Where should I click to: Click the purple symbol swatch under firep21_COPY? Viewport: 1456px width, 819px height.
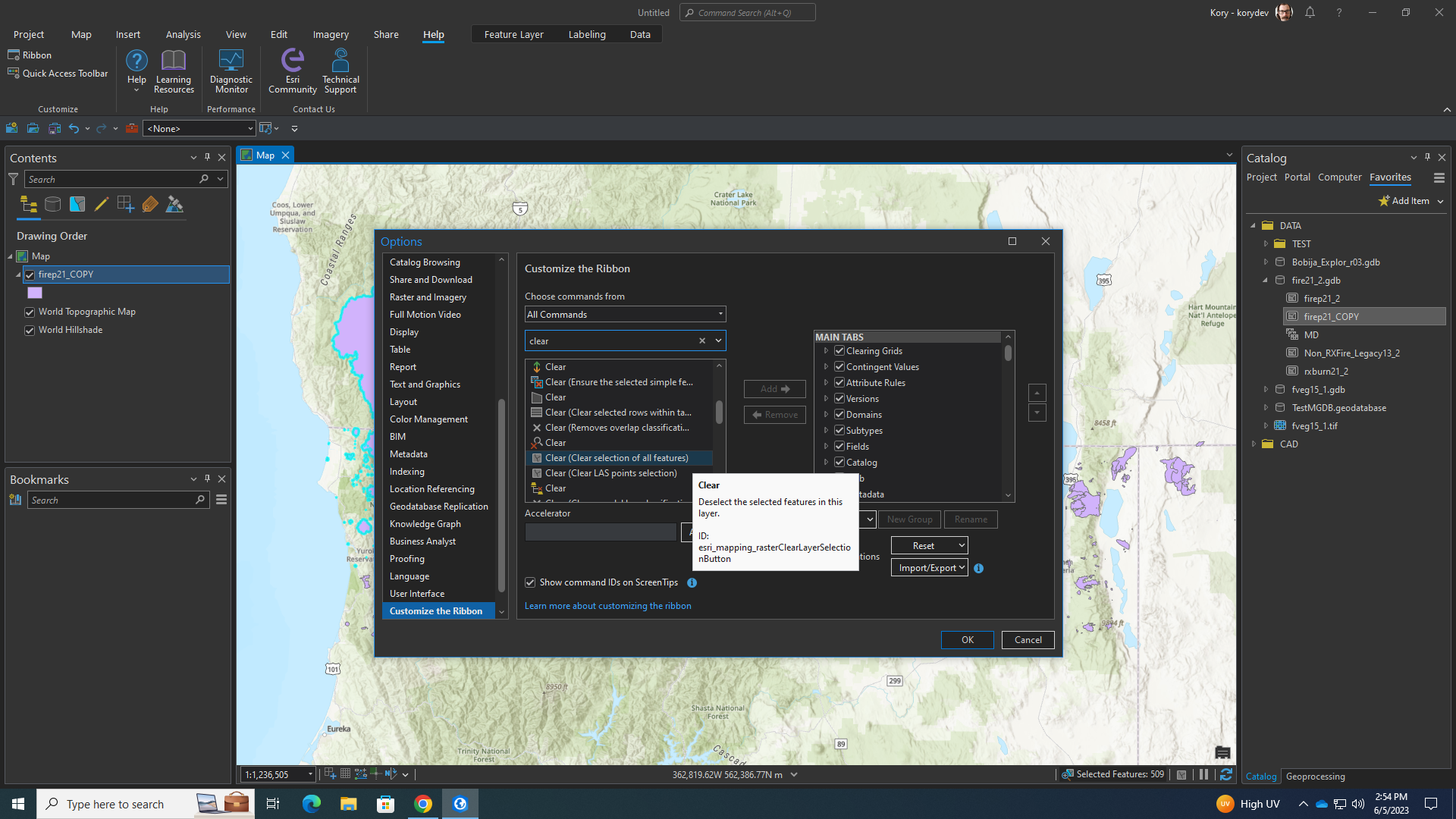coord(34,293)
